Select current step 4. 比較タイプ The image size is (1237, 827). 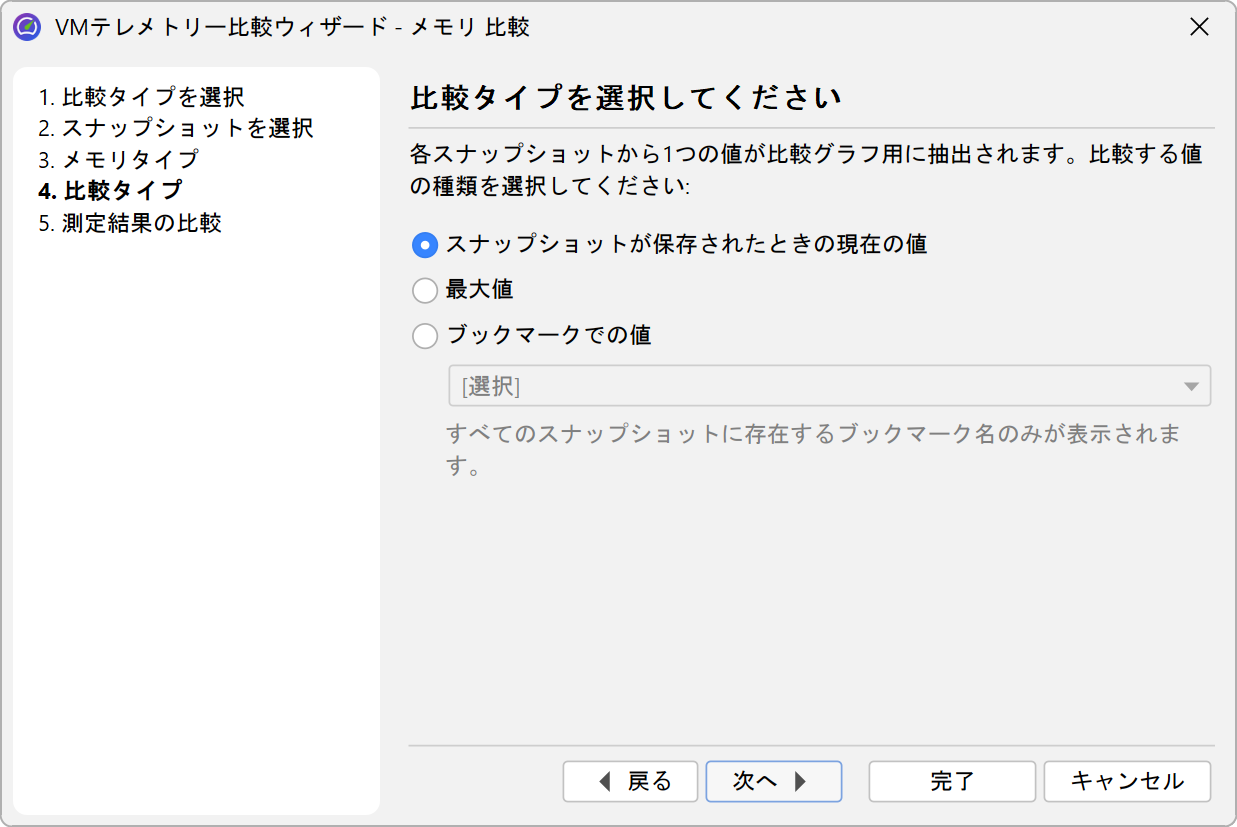110,190
